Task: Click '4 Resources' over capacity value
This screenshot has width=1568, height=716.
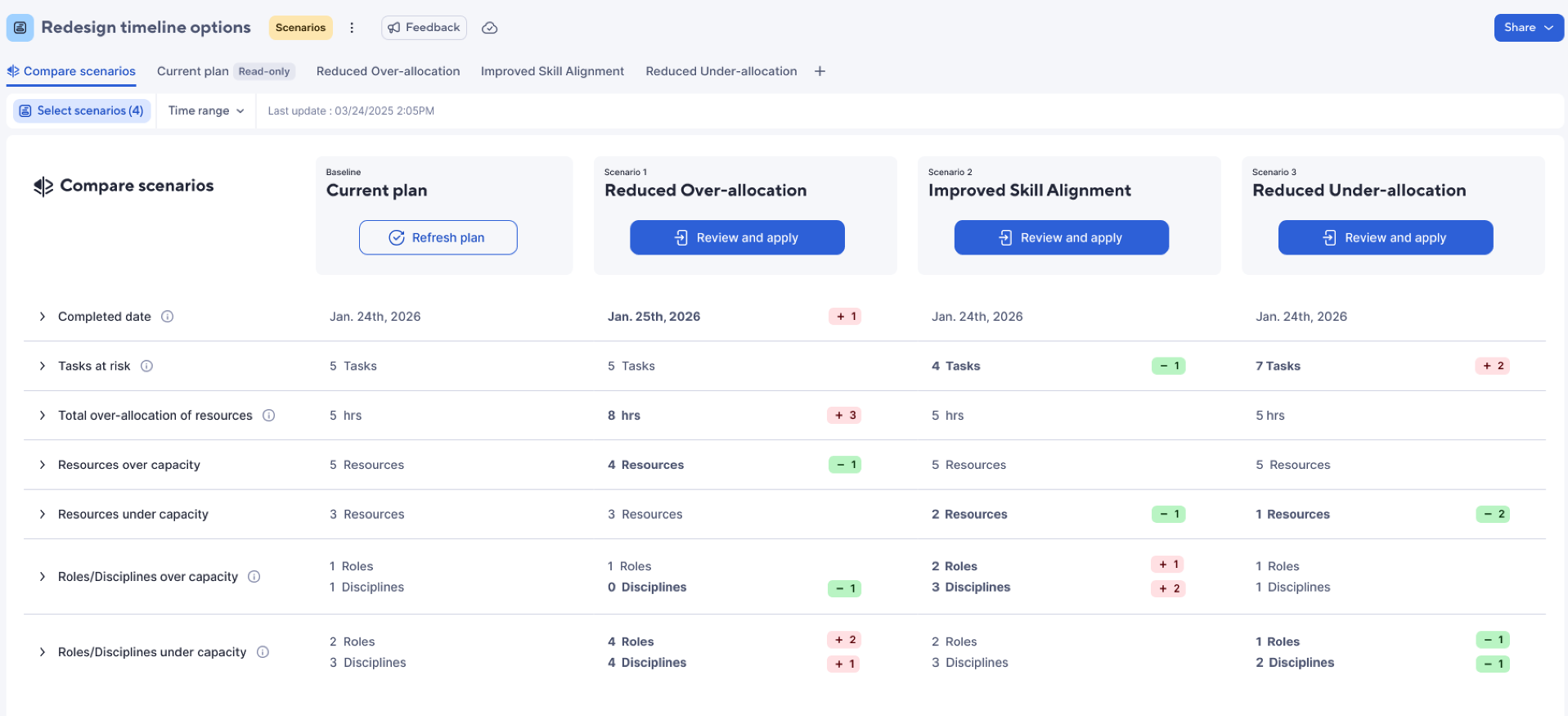Action: (645, 465)
